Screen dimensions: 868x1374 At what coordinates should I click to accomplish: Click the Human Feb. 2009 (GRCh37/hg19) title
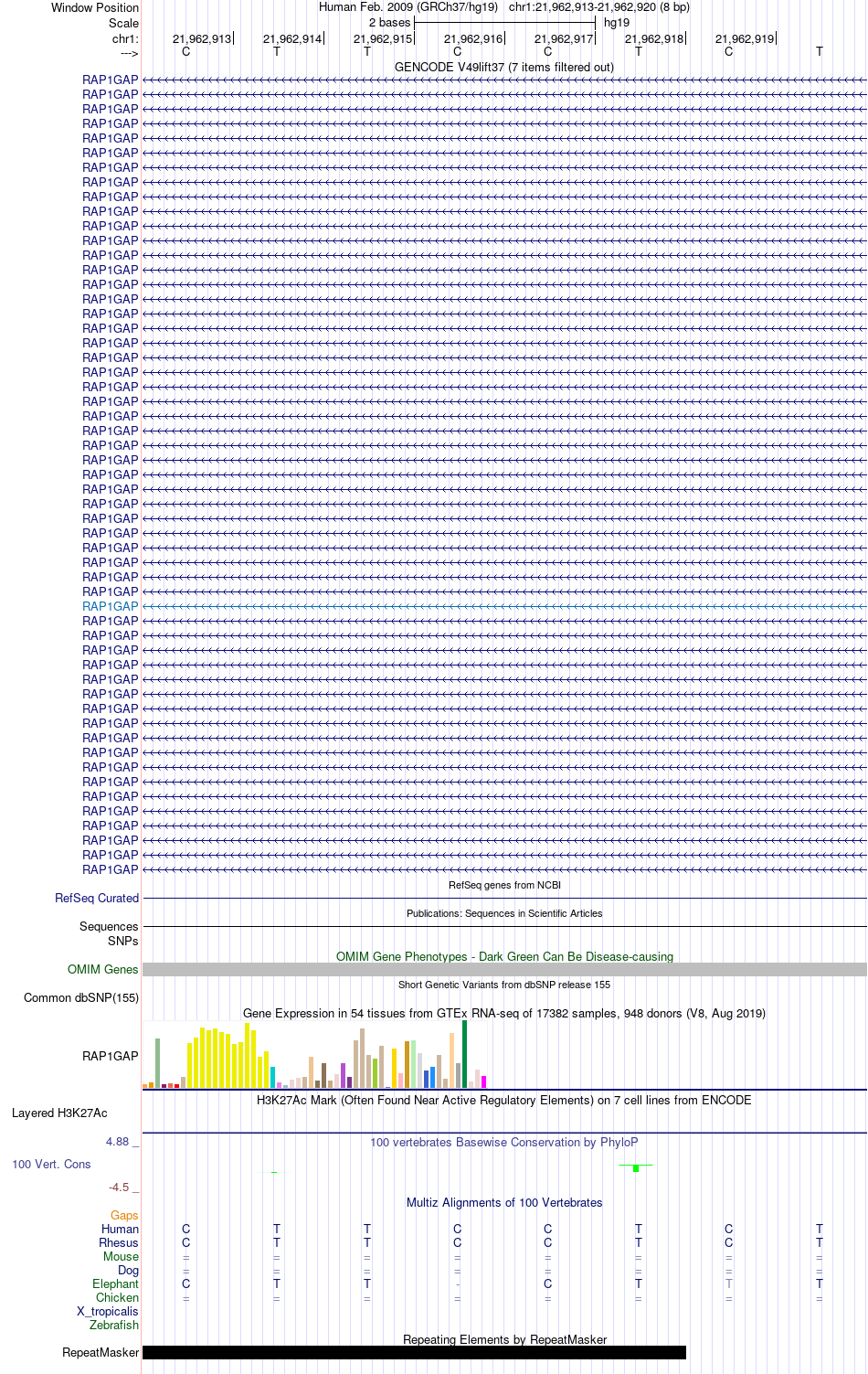tap(408, 7)
